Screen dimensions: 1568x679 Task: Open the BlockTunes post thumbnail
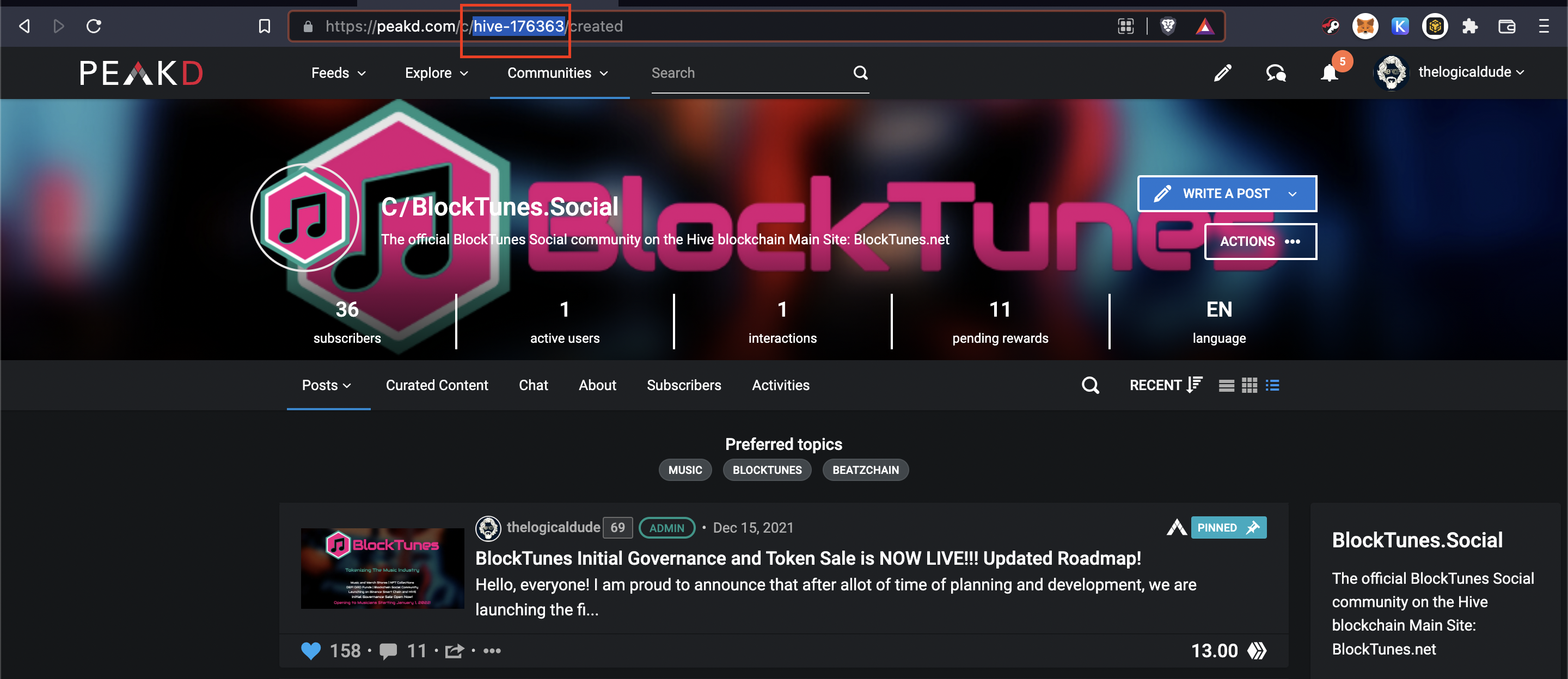point(382,568)
